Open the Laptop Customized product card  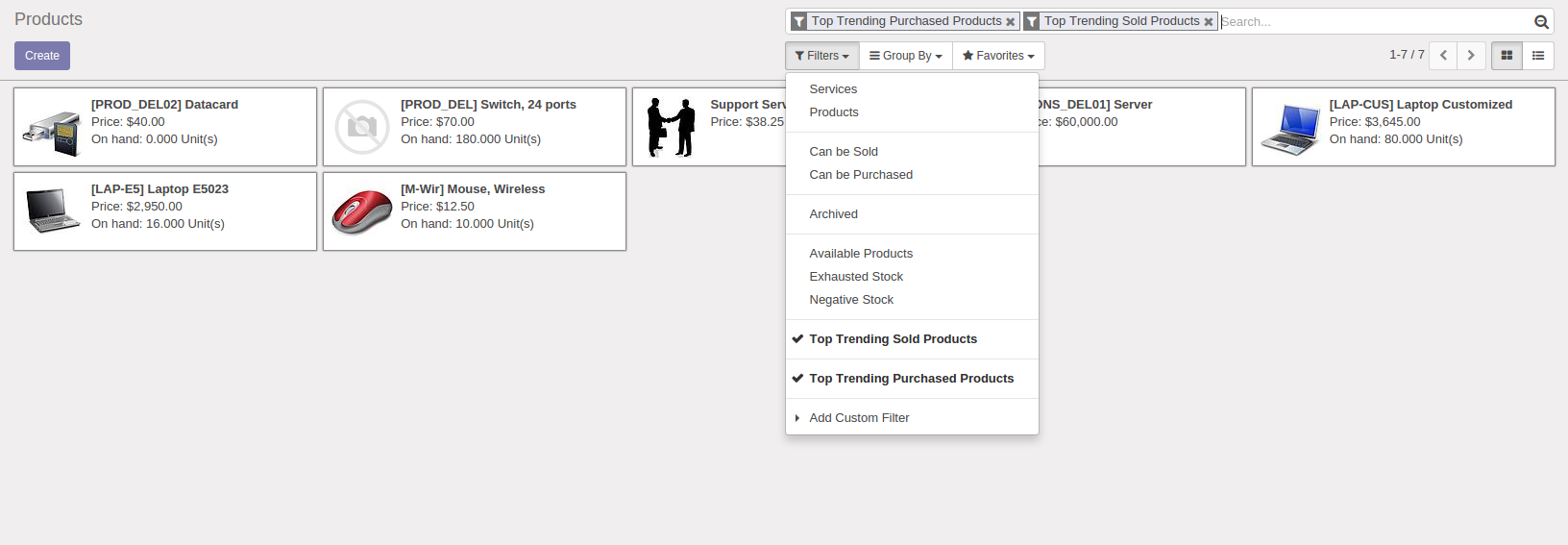[x=1403, y=127]
